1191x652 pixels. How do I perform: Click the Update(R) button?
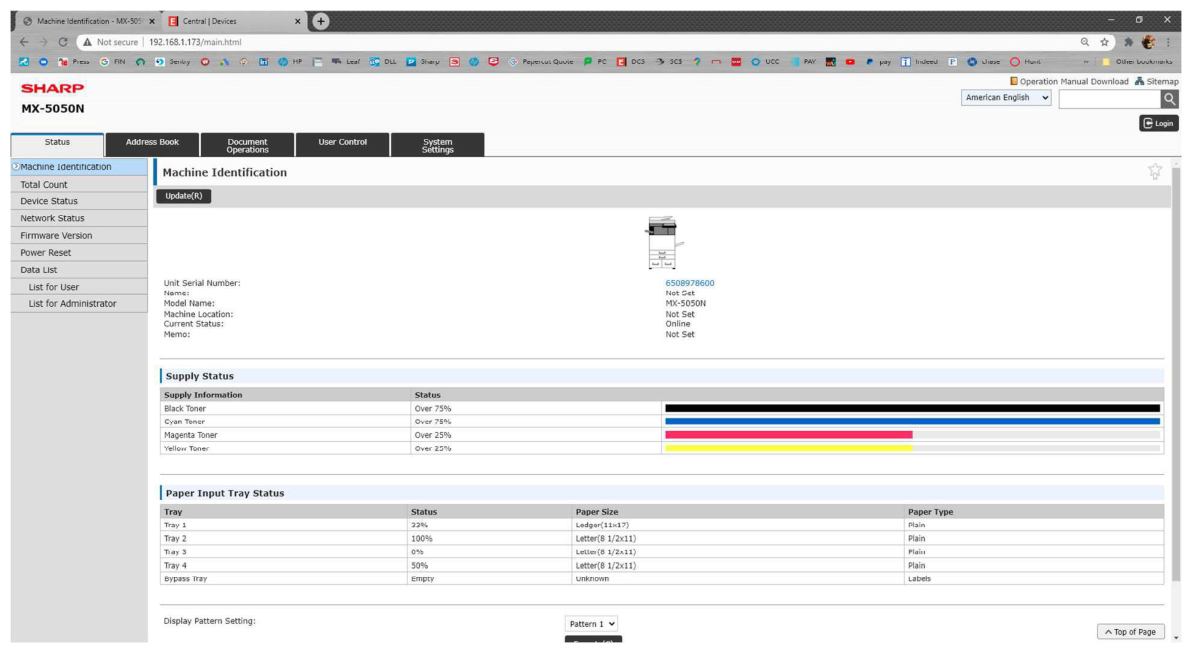coord(184,196)
